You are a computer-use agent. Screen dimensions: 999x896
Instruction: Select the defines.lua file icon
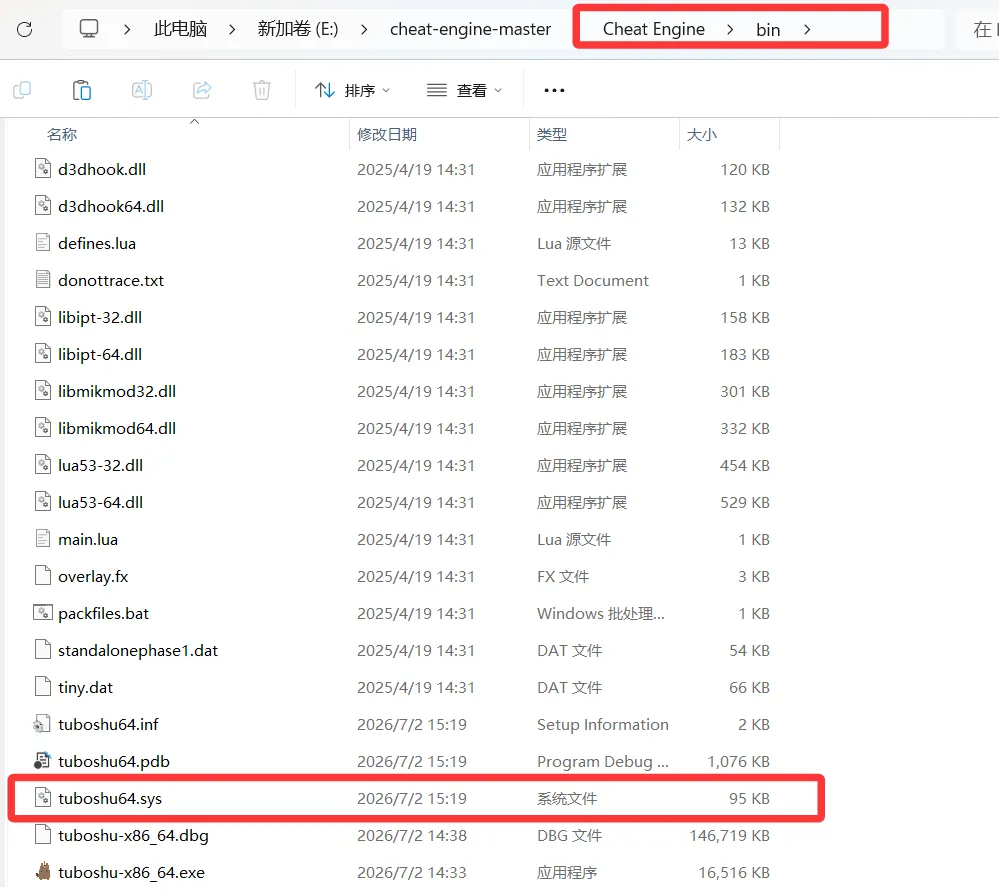[x=43, y=243]
